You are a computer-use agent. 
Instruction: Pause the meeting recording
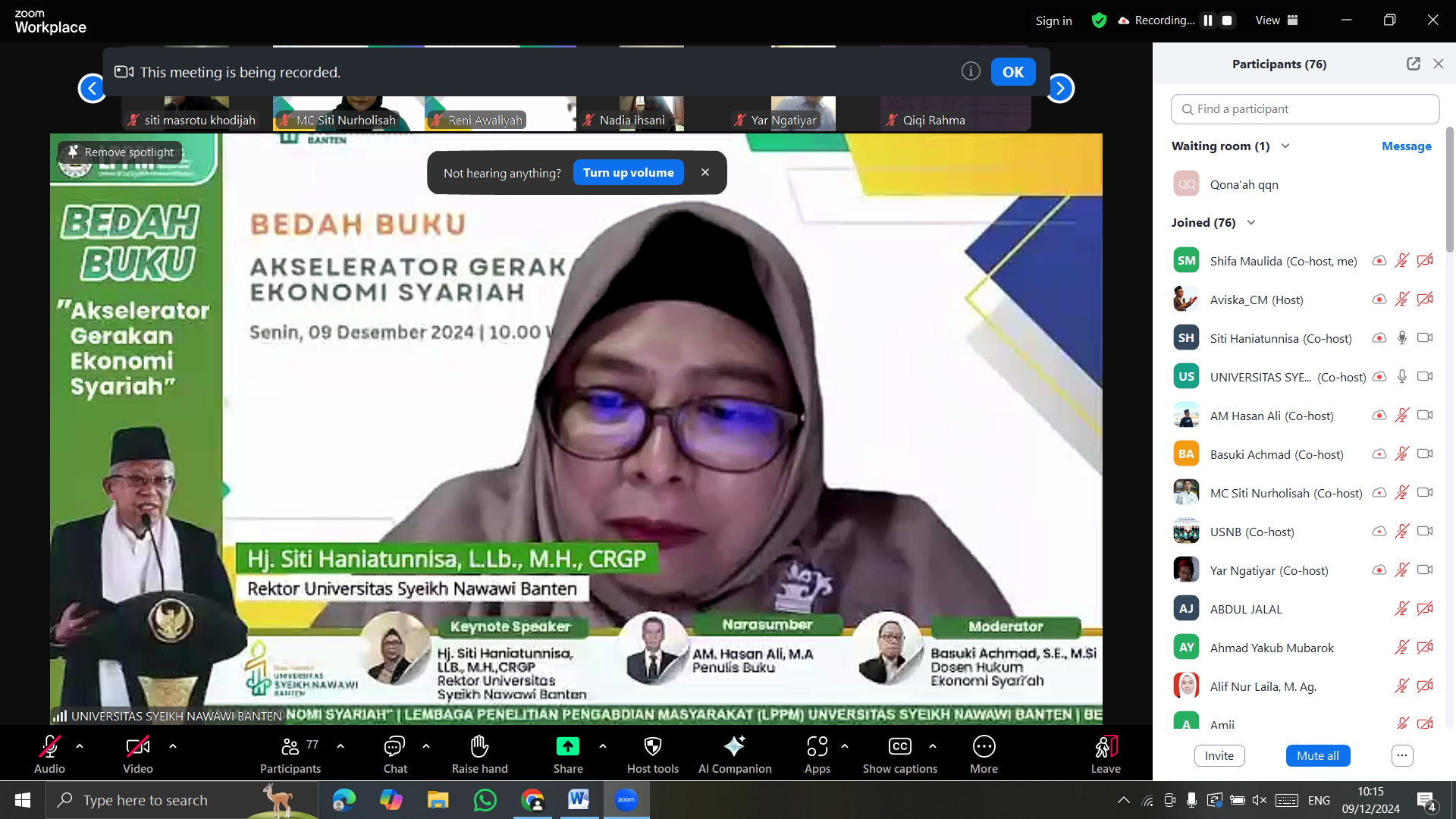(x=1208, y=20)
